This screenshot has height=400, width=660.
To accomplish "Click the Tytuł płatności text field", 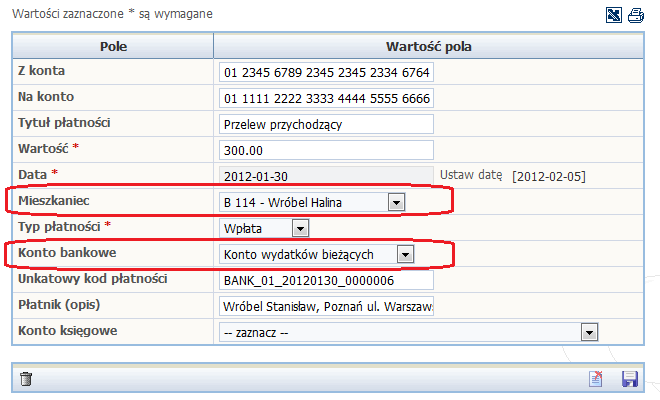I will 325,125.
